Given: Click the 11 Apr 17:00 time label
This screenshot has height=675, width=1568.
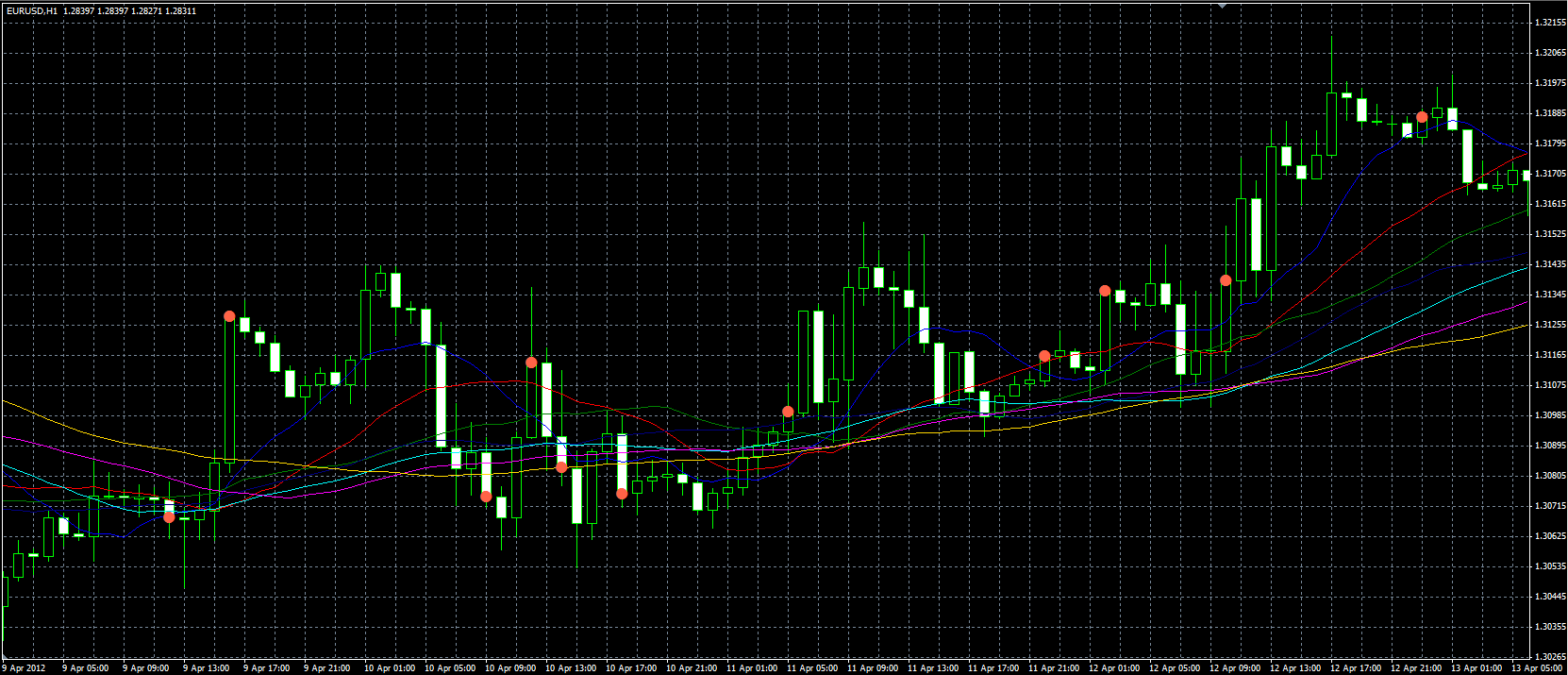Looking at the screenshot, I should [993, 668].
